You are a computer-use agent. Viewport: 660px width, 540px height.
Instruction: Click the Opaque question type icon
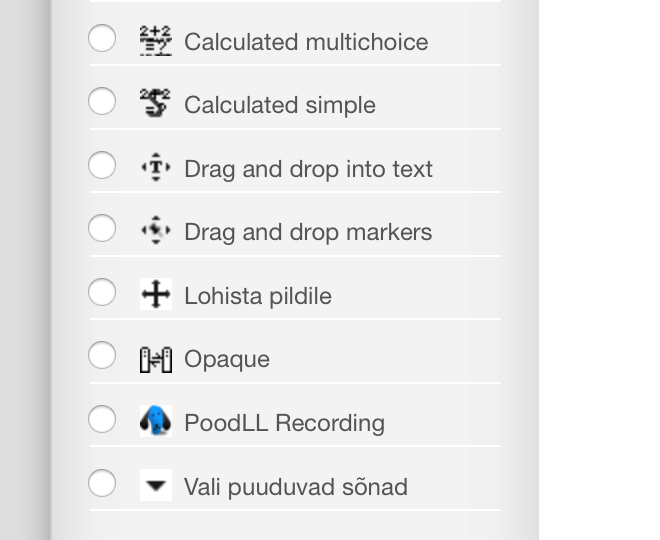156,359
